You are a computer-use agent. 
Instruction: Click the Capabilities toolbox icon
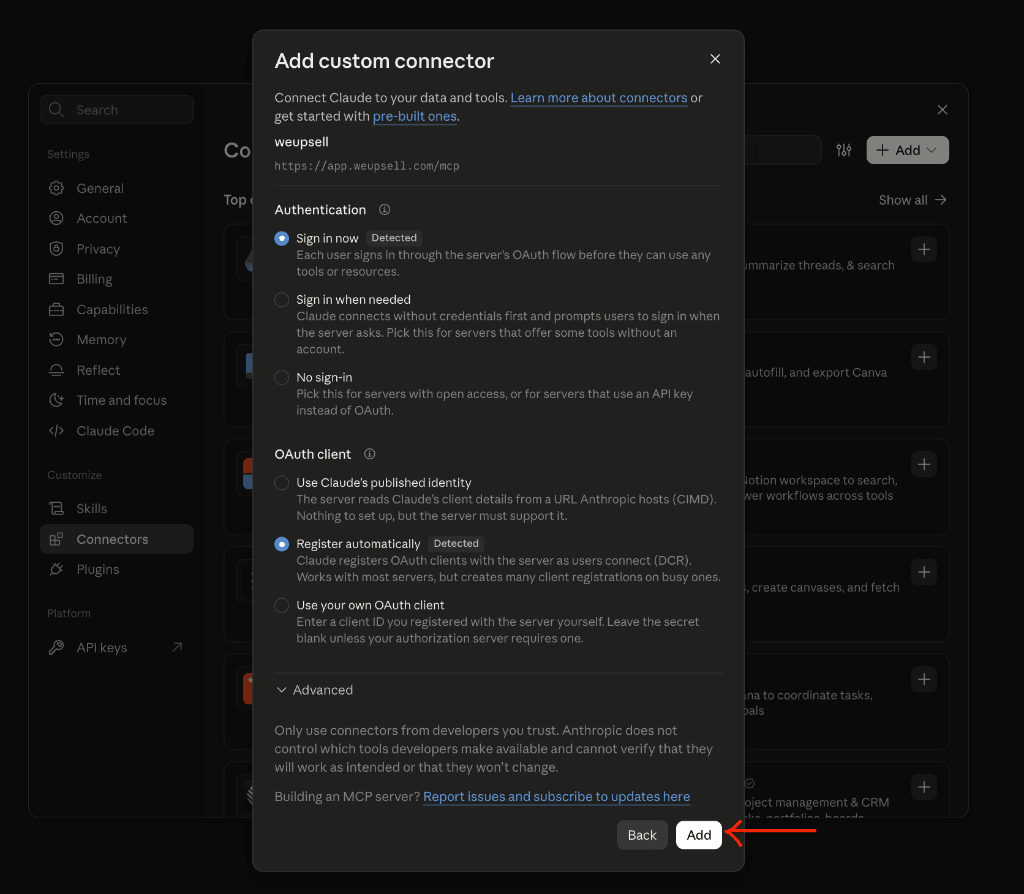(x=56, y=310)
